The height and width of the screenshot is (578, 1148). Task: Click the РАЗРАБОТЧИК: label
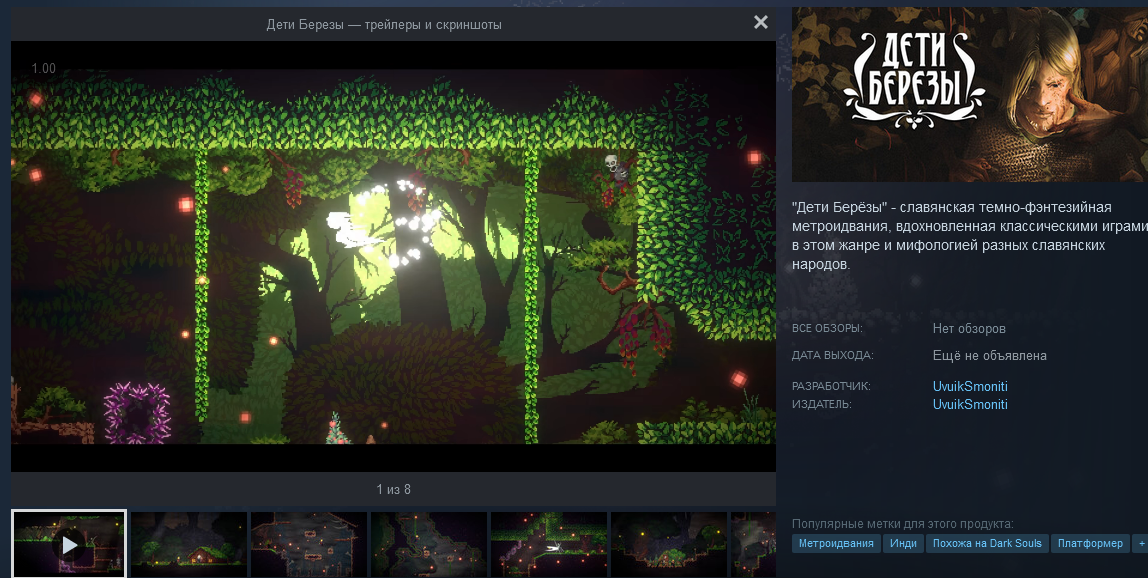point(831,386)
